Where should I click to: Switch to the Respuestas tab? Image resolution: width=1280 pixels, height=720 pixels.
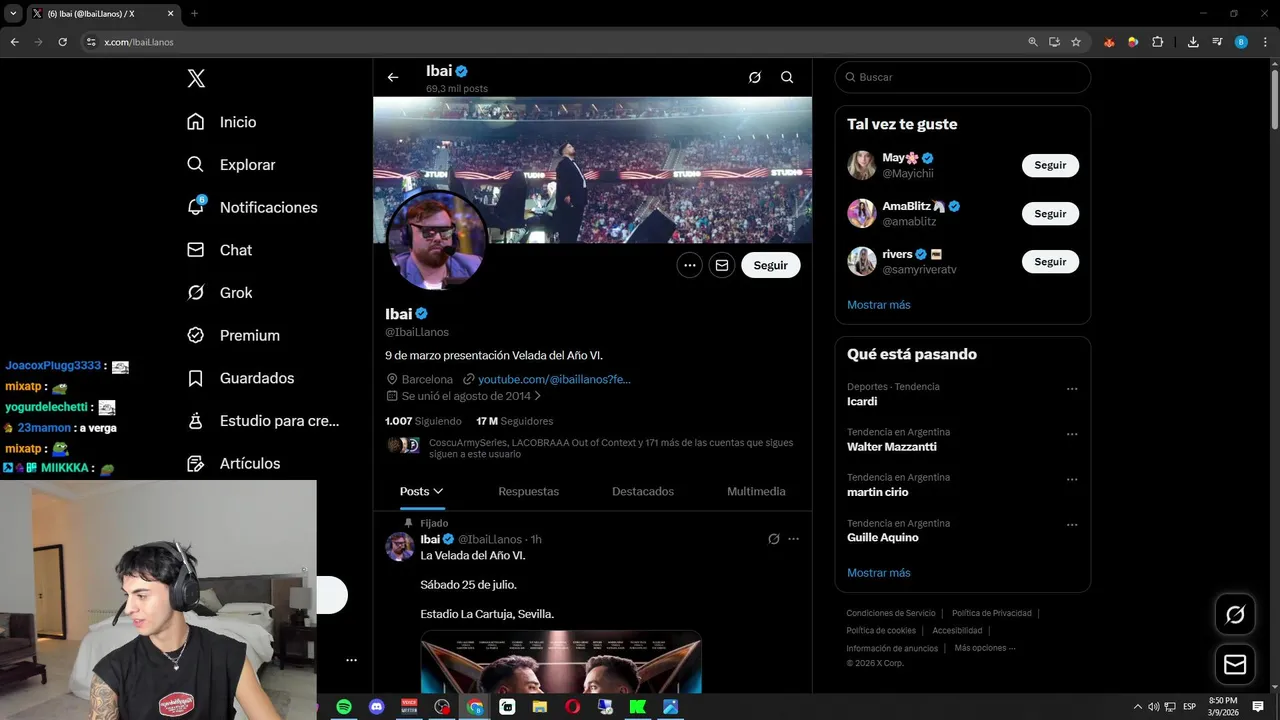[x=528, y=491]
